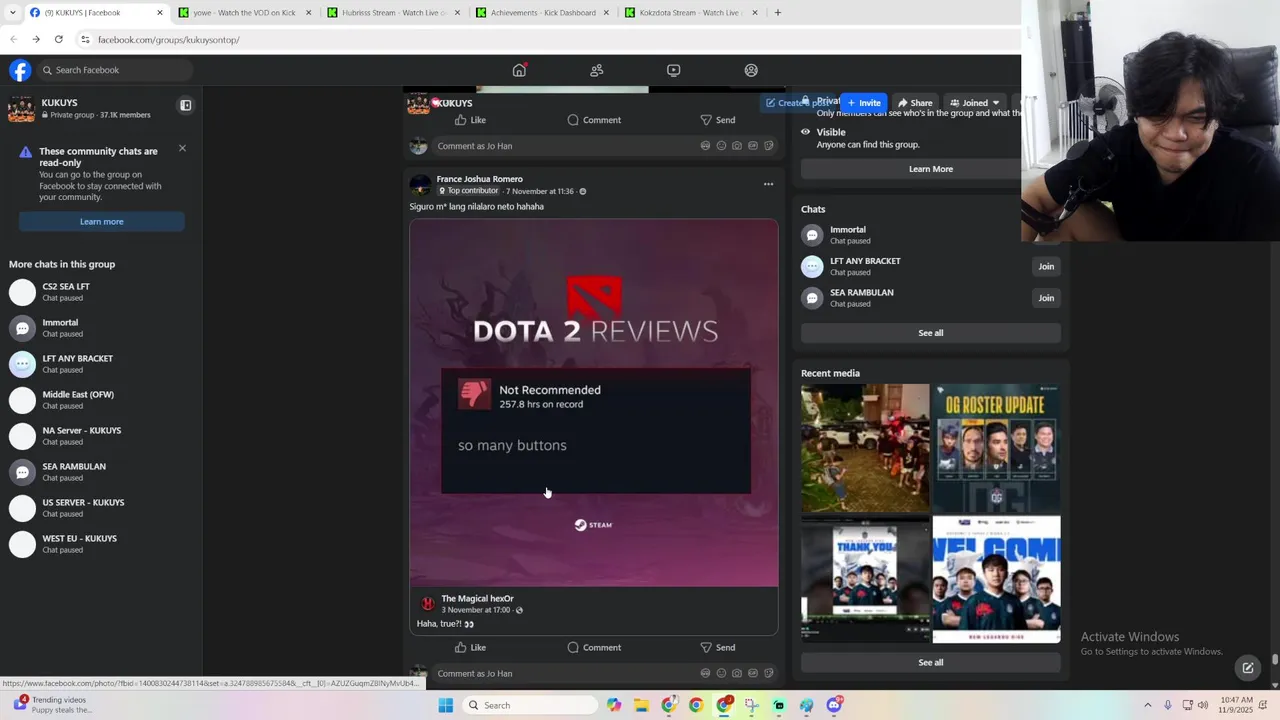Focus the upper 'Comment as Jo Han' field
The image size is (1280, 720).
click(605, 146)
